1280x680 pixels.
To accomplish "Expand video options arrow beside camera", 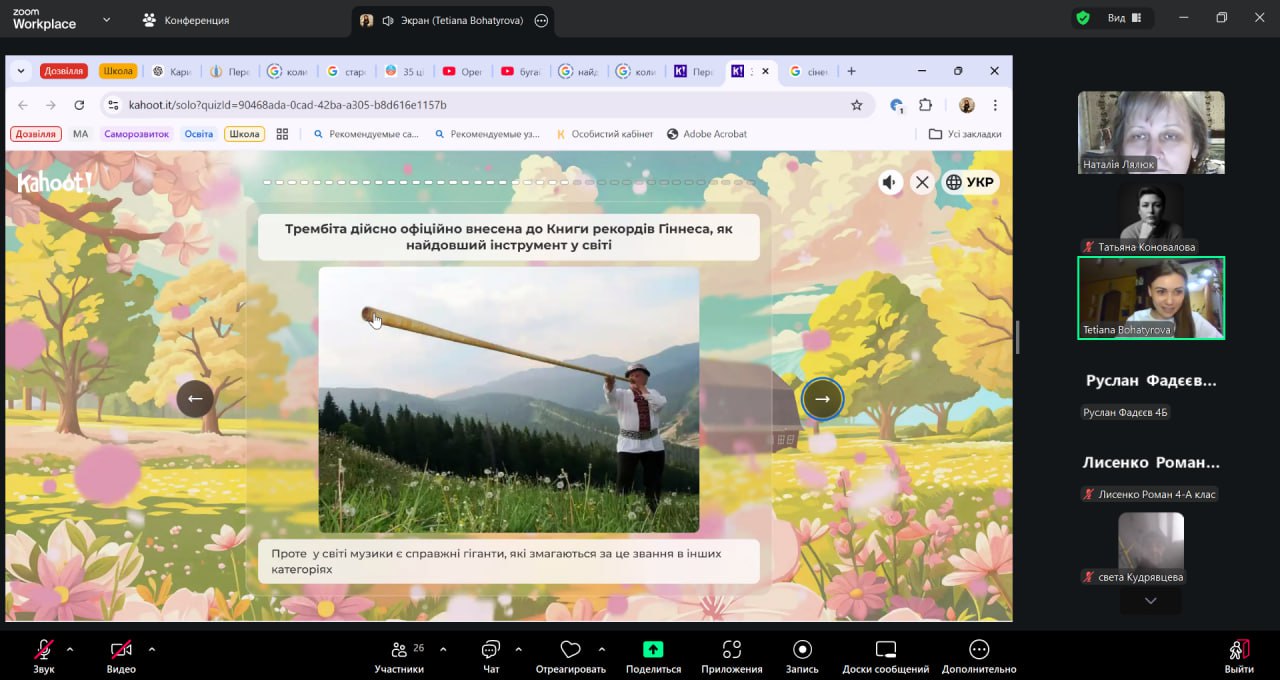I will 152,649.
